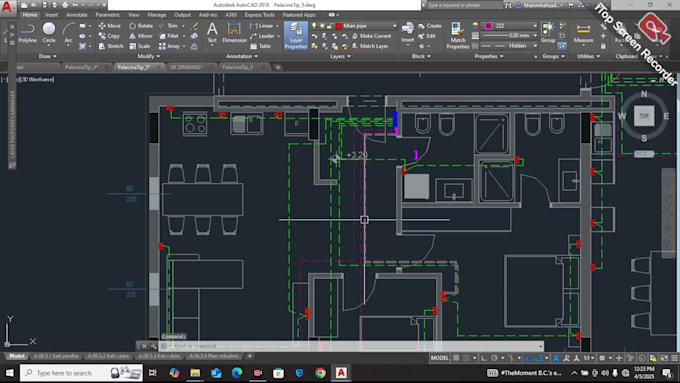Click Edit block button

427,36
